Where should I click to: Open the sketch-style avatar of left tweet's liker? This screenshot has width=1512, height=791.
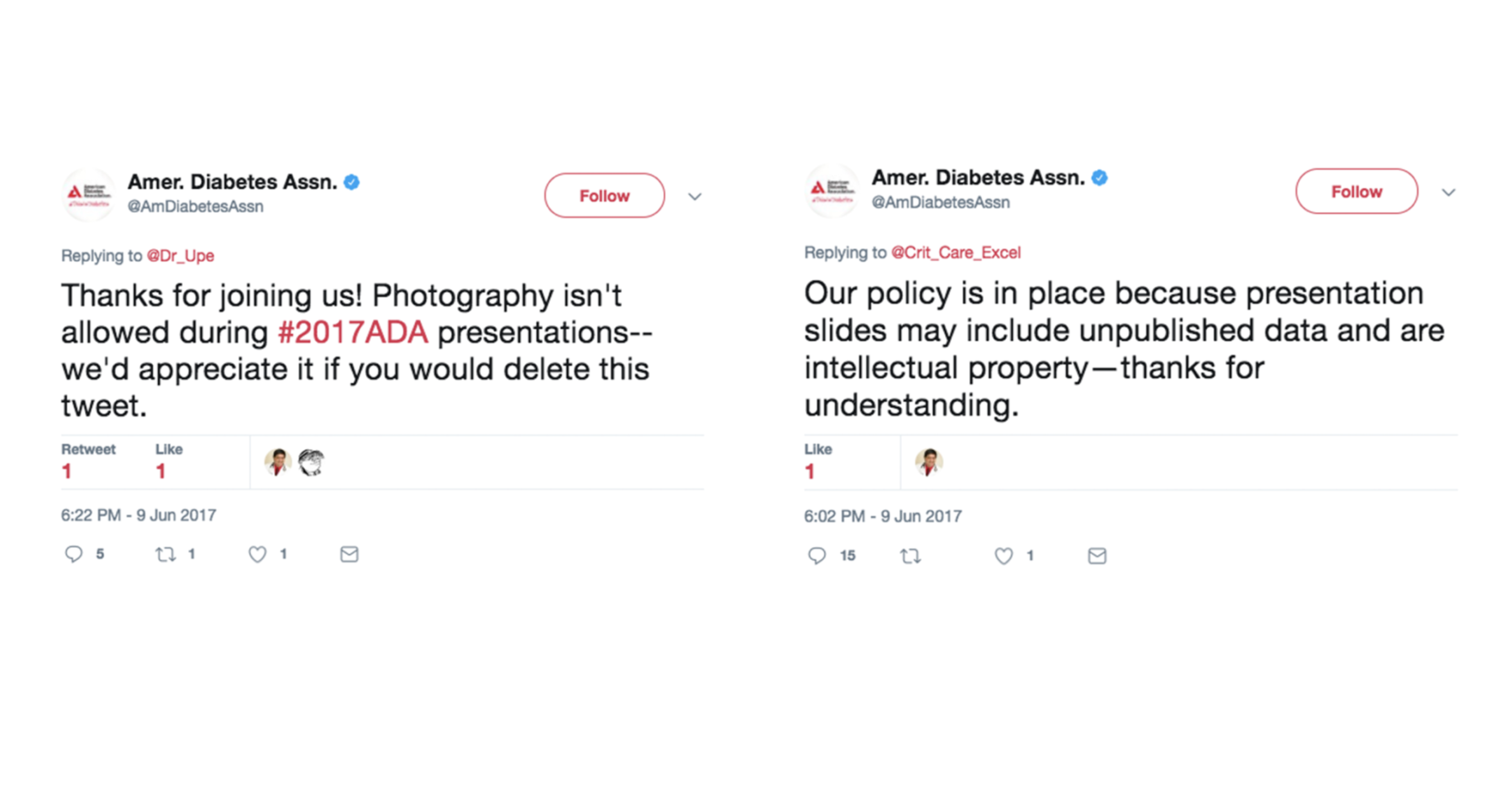click(x=312, y=462)
